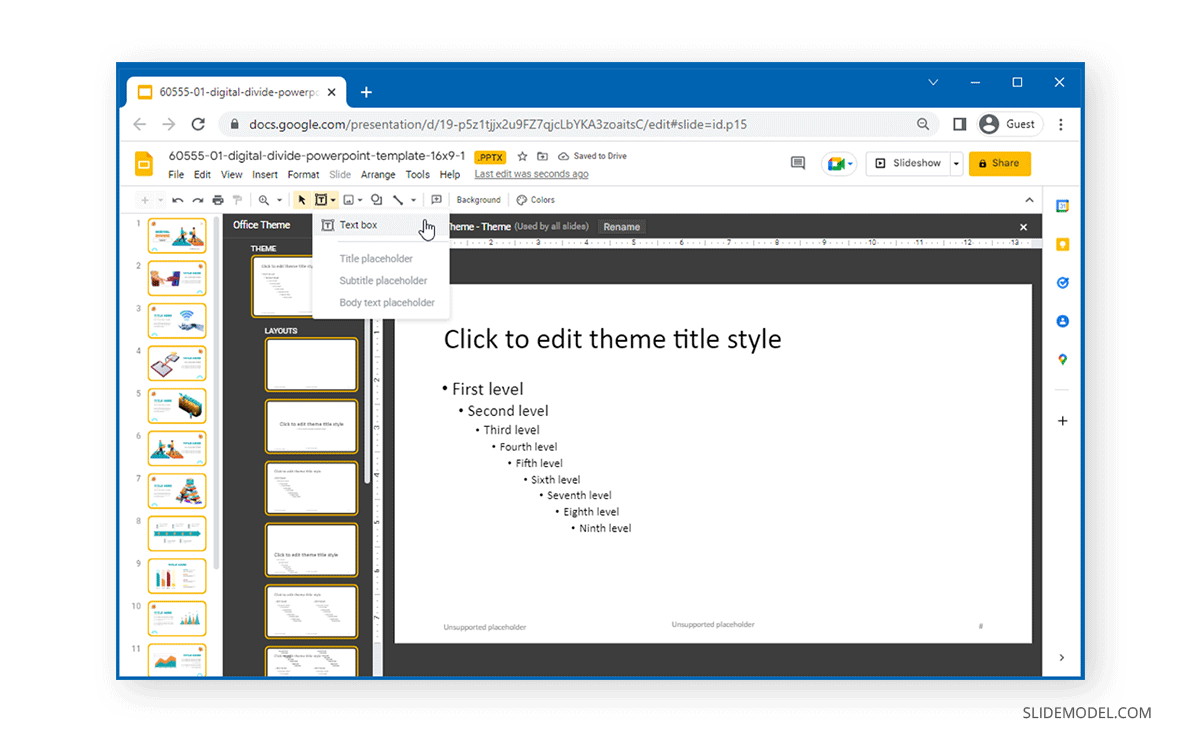Screen dimensions: 1200x743
Task: Click the Share button
Action: pyautogui.click(x=999, y=163)
